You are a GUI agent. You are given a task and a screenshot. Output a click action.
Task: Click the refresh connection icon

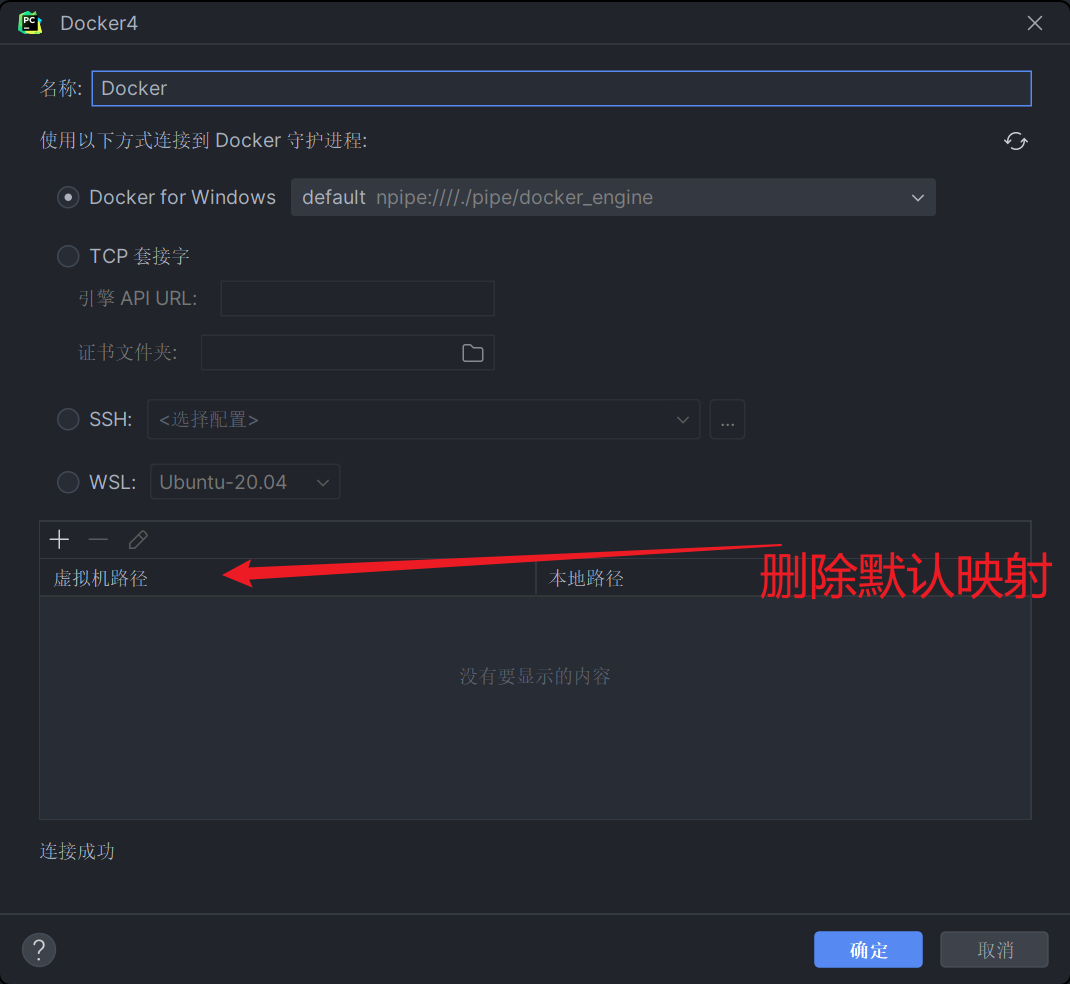[1015, 141]
